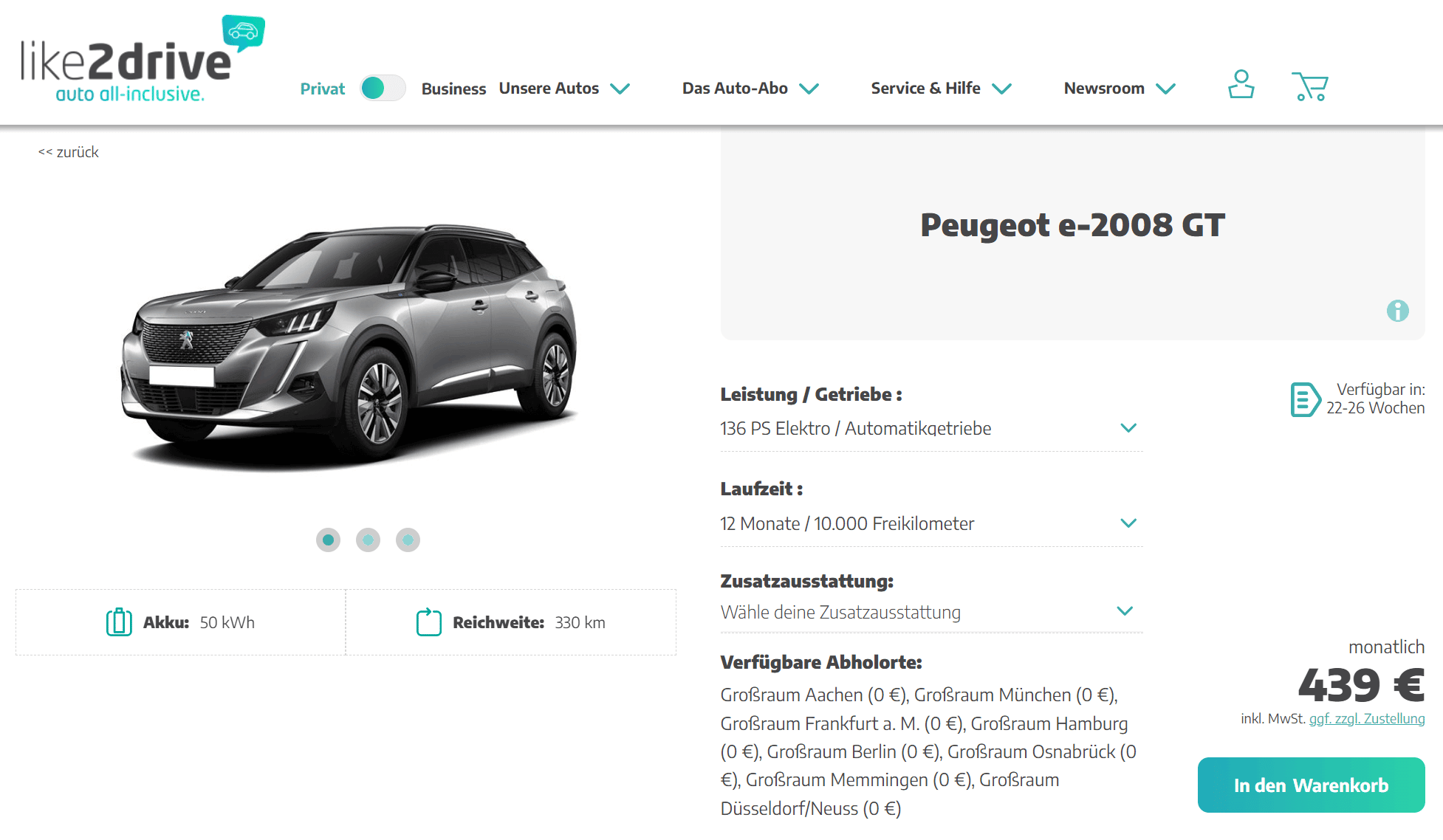Click the Akku battery icon
This screenshot has height=840, width=1443.
[119, 622]
